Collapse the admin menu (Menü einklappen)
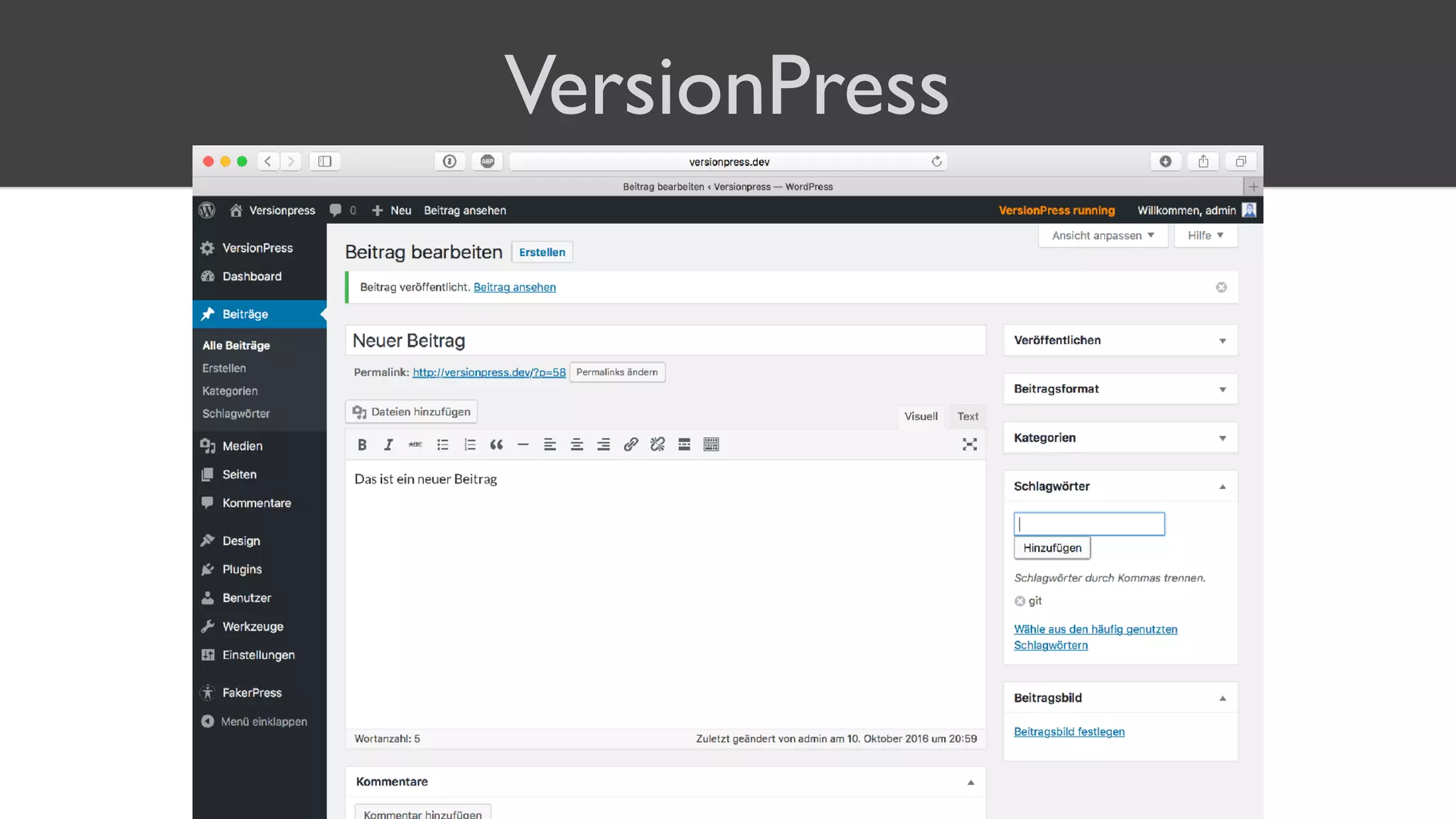The height and width of the screenshot is (819, 1456). pos(255,722)
